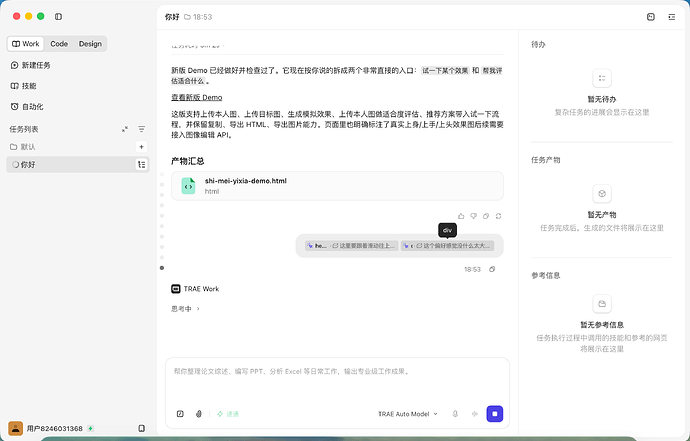Screen dimensions: 690x441
Task: Click the square icon left of paperclip
Action: click(180, 414)
